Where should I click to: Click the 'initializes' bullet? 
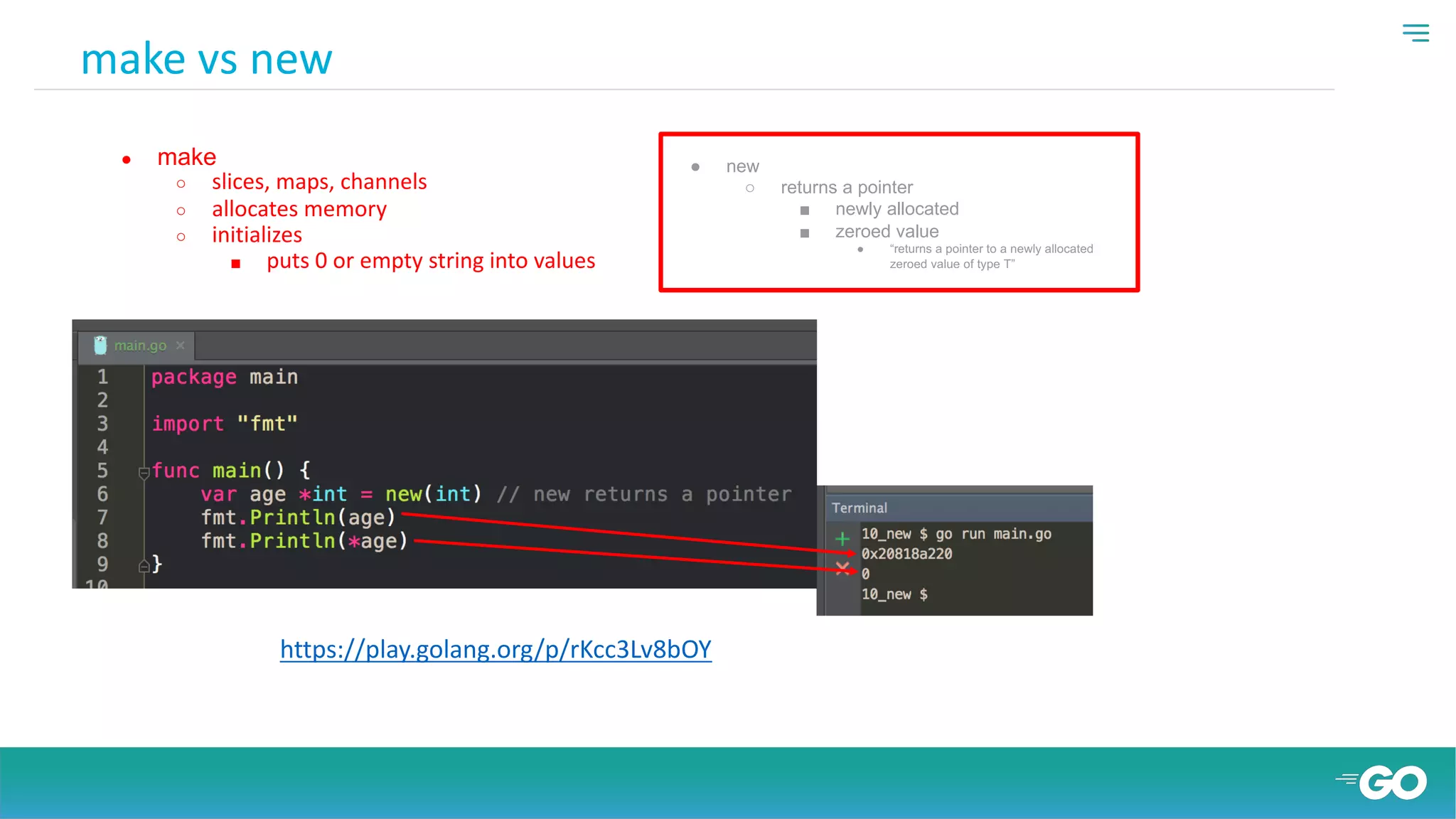click(257, 235)
